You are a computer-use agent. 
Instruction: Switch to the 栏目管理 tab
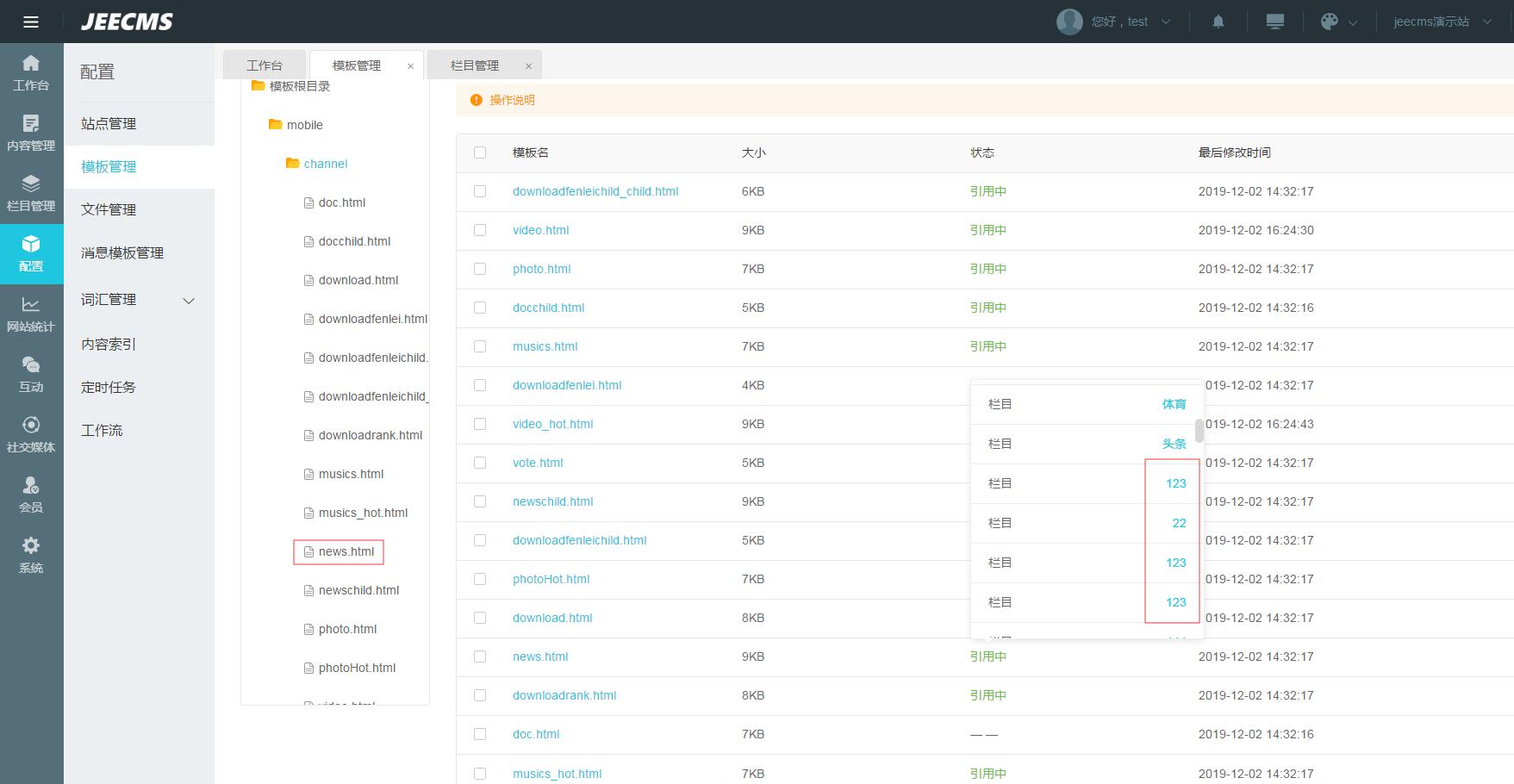point(475,65)
